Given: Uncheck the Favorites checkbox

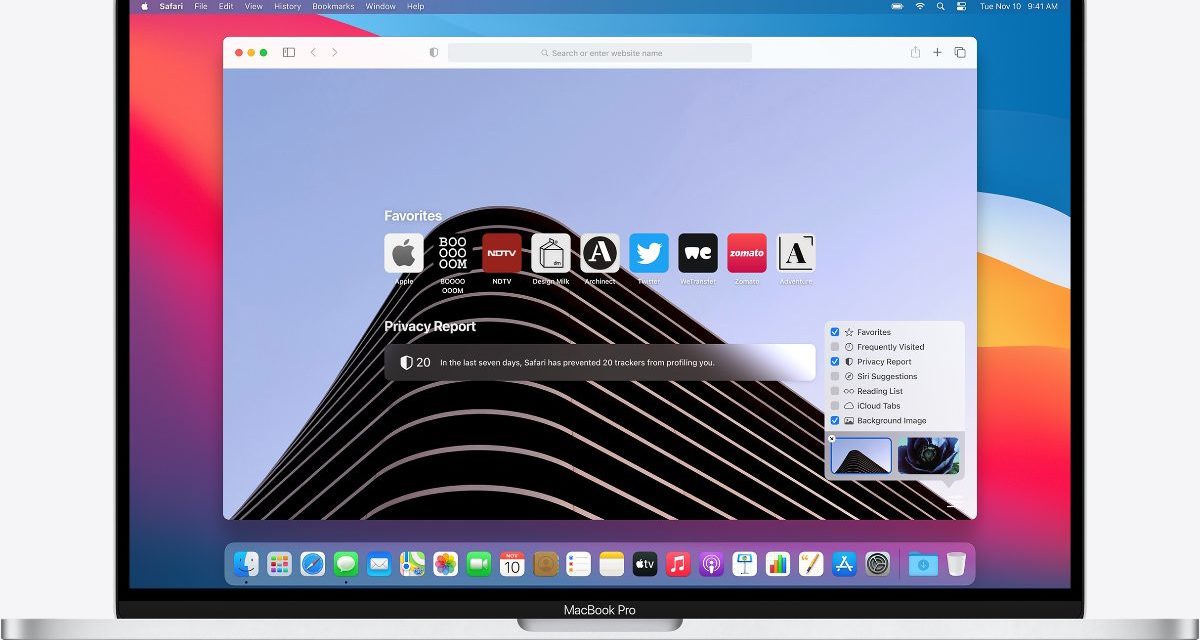Looking at the screenshot, I should point(835,332).
